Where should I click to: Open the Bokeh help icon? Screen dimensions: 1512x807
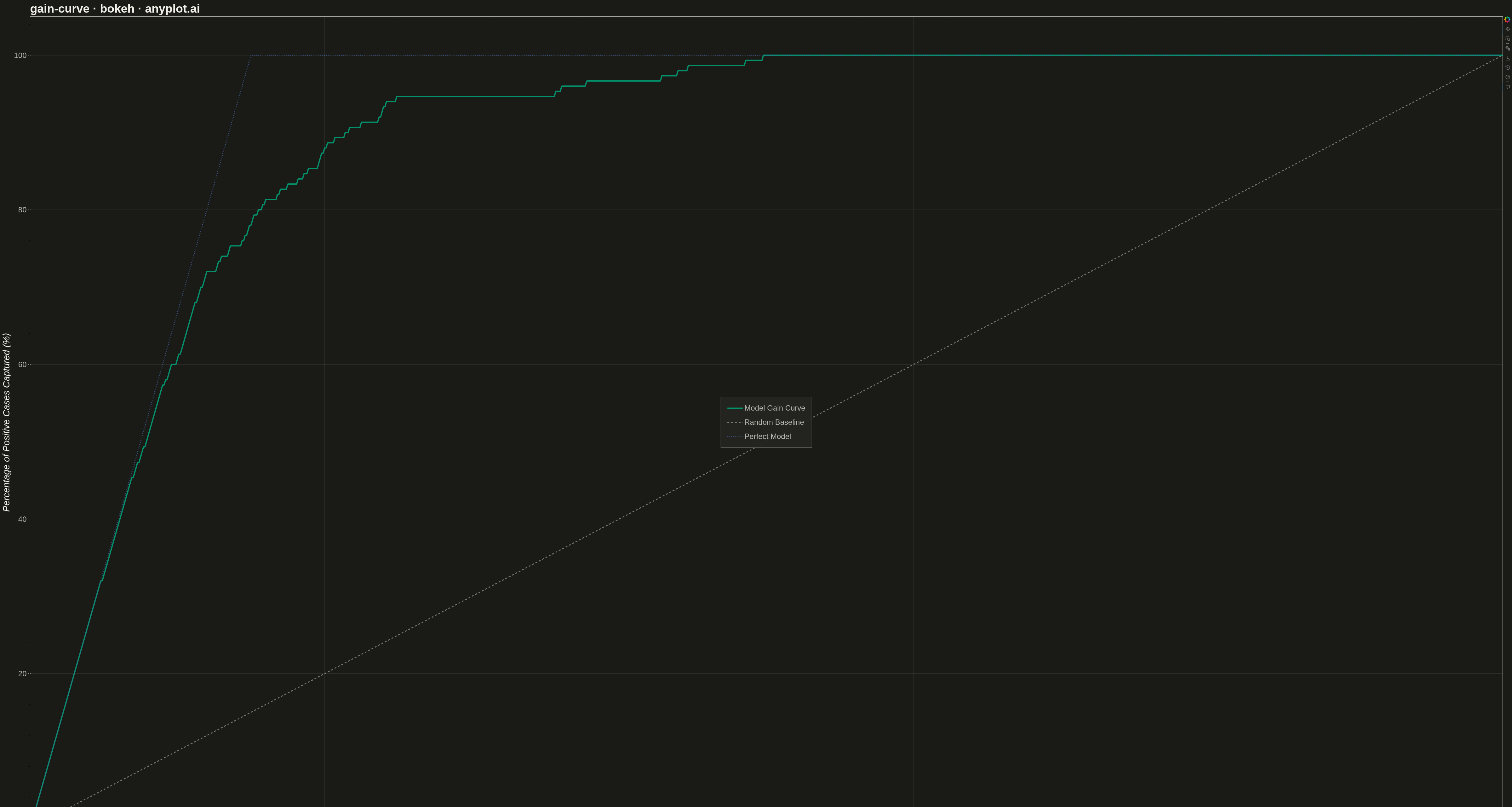point(1507,77)
